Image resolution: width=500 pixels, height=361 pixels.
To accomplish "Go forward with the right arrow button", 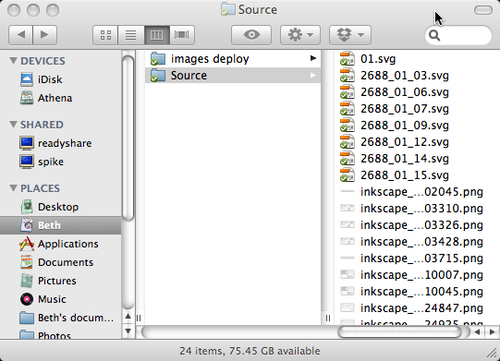I will pyautogui.click(x=45, y=35).
